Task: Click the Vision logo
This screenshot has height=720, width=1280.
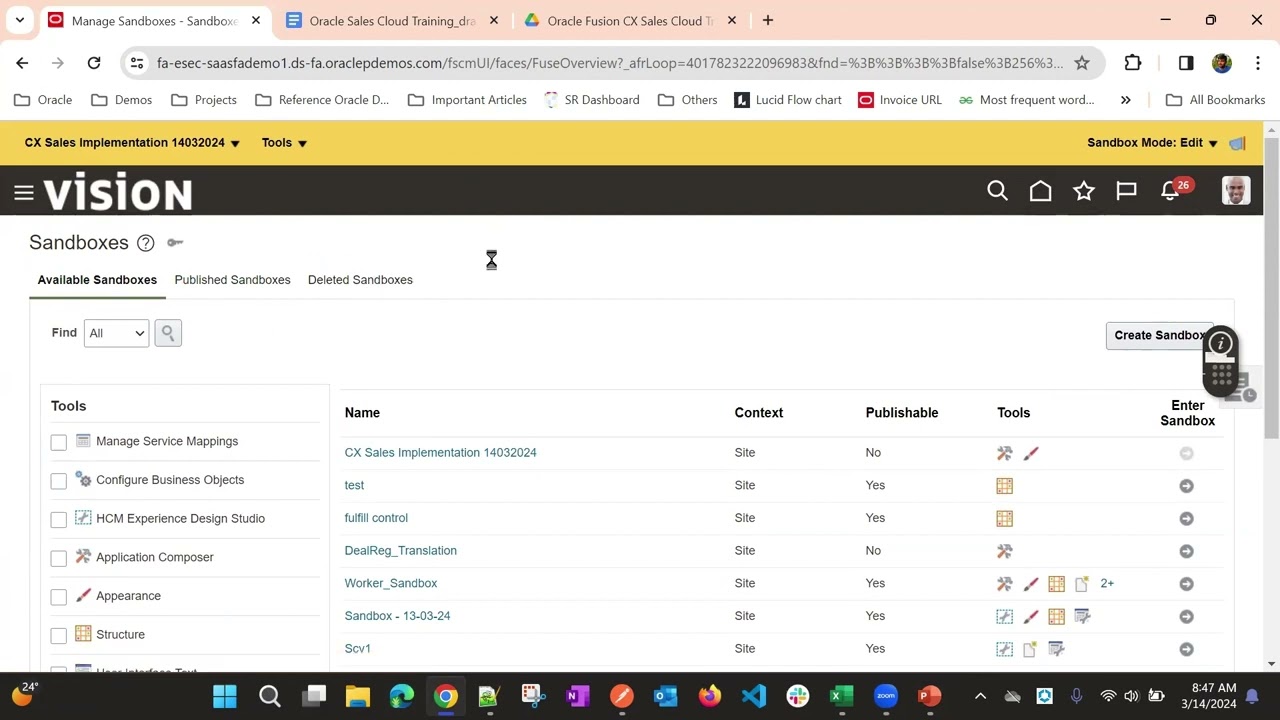Action: [118, 192]
